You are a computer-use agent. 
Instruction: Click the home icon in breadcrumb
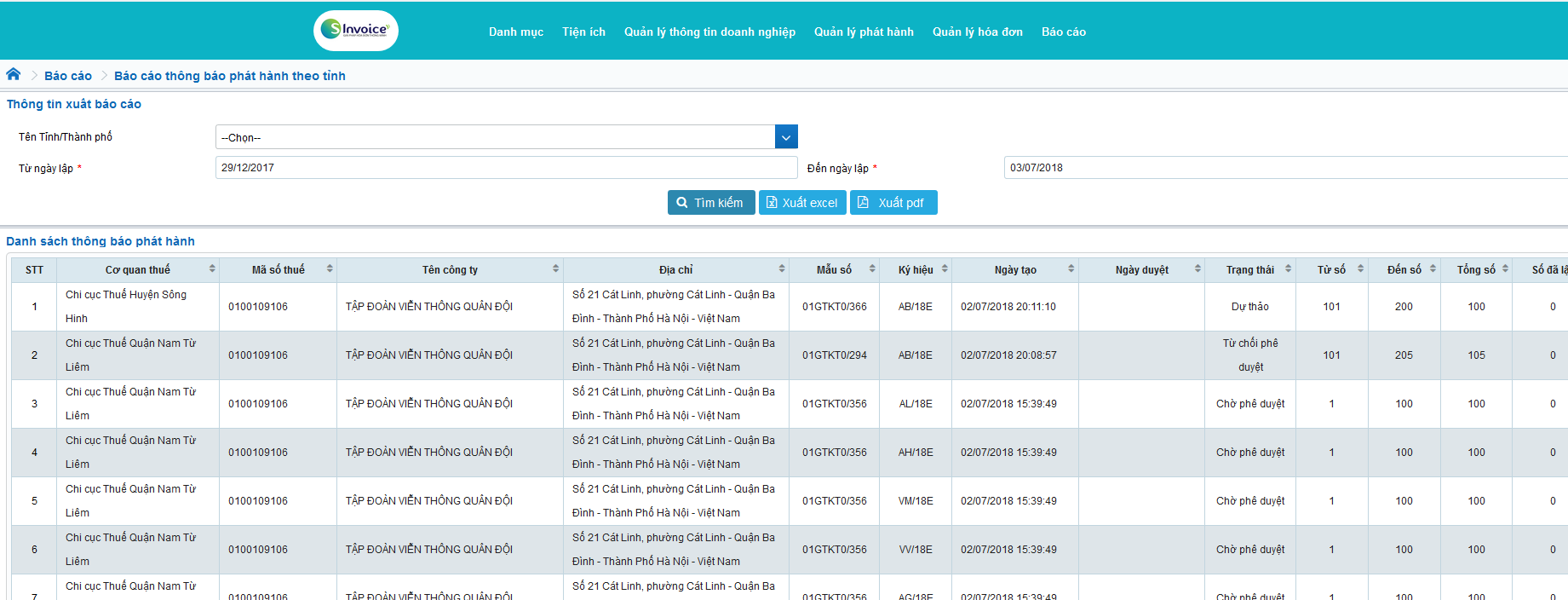click(x=14, y=74)
